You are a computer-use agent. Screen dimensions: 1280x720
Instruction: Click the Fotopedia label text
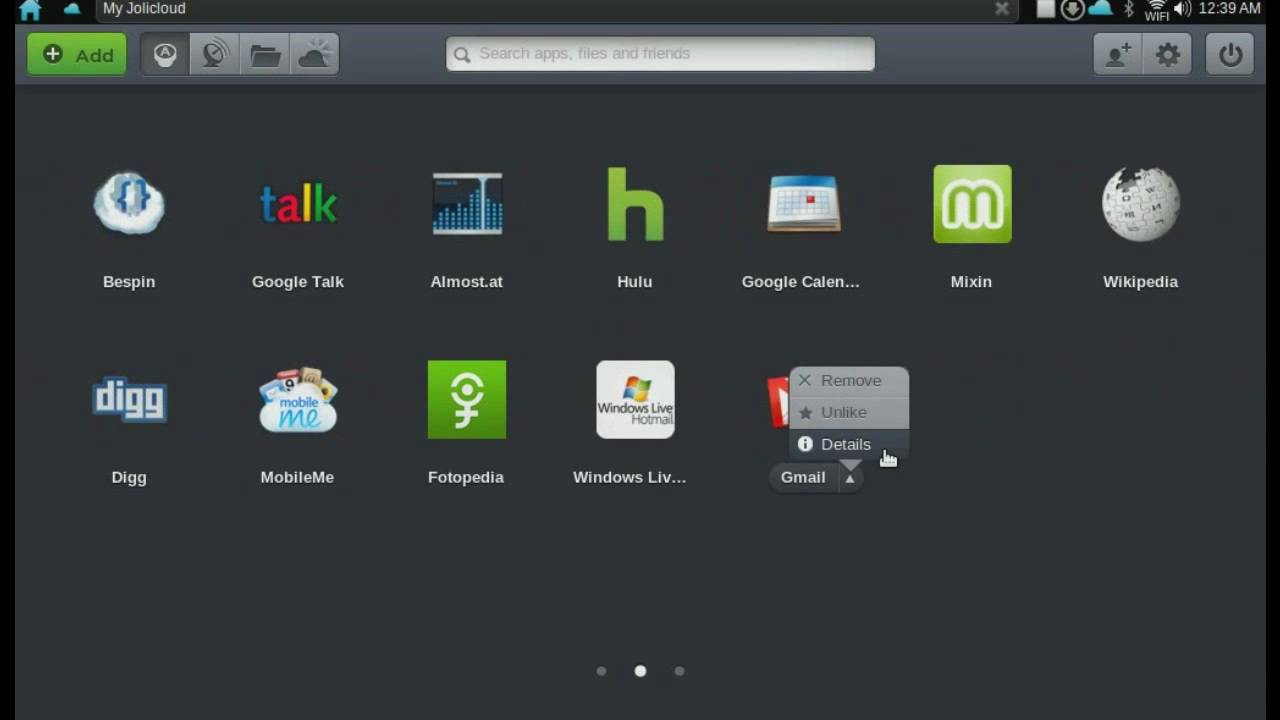pyautogui.click(x=466, y=478)
